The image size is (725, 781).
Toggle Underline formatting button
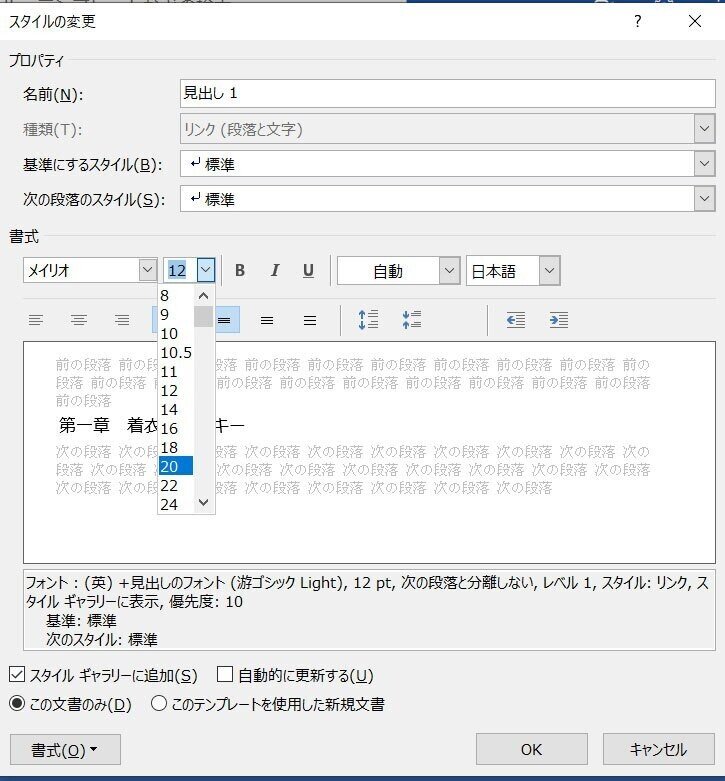pos(308,270)
